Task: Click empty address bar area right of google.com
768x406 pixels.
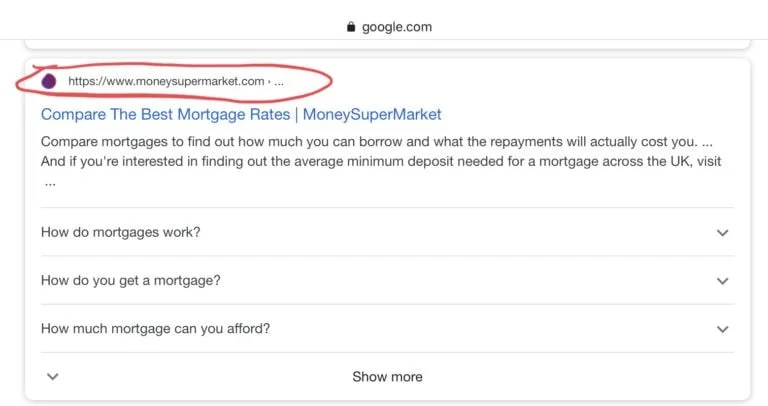Action: [600, 27]
